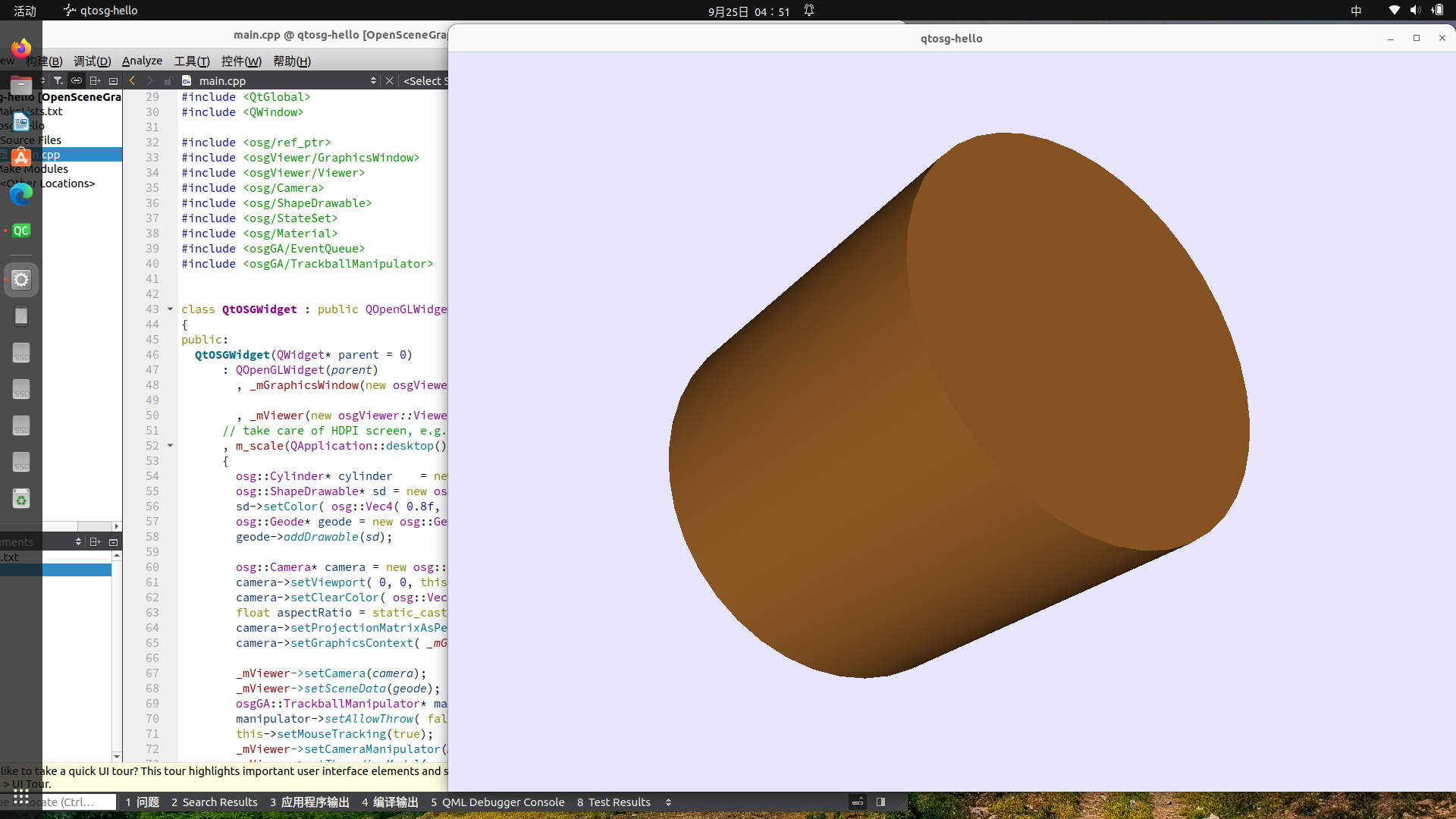
Task: Click the filter tree icon
Action: (58, 80)
